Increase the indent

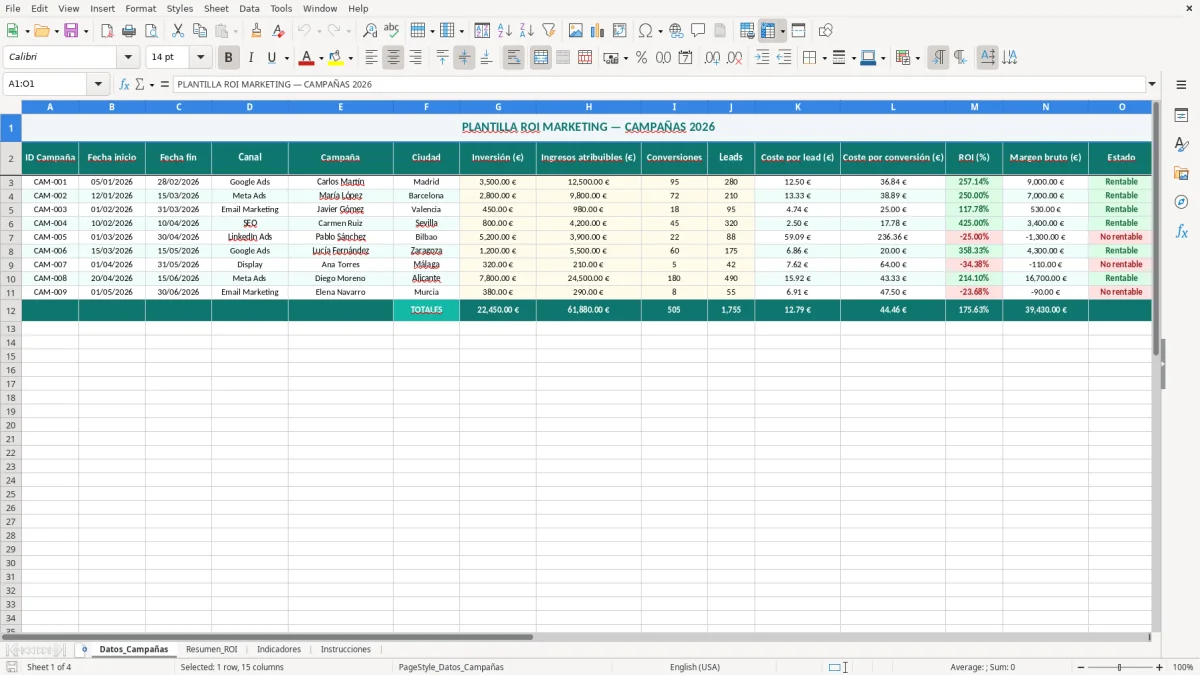click(762, 58)
